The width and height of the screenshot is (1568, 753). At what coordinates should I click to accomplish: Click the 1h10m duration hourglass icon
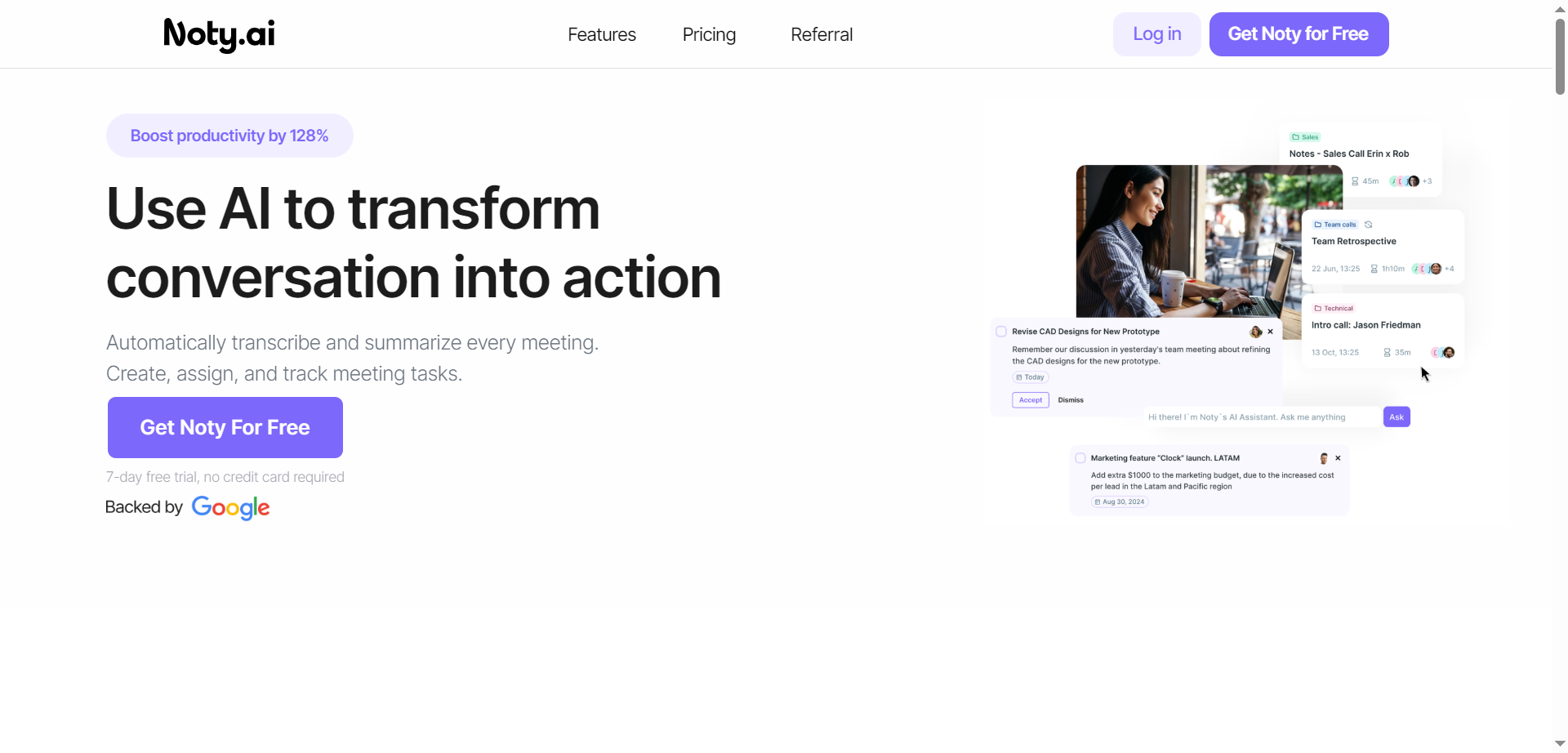coord(1374,269)
